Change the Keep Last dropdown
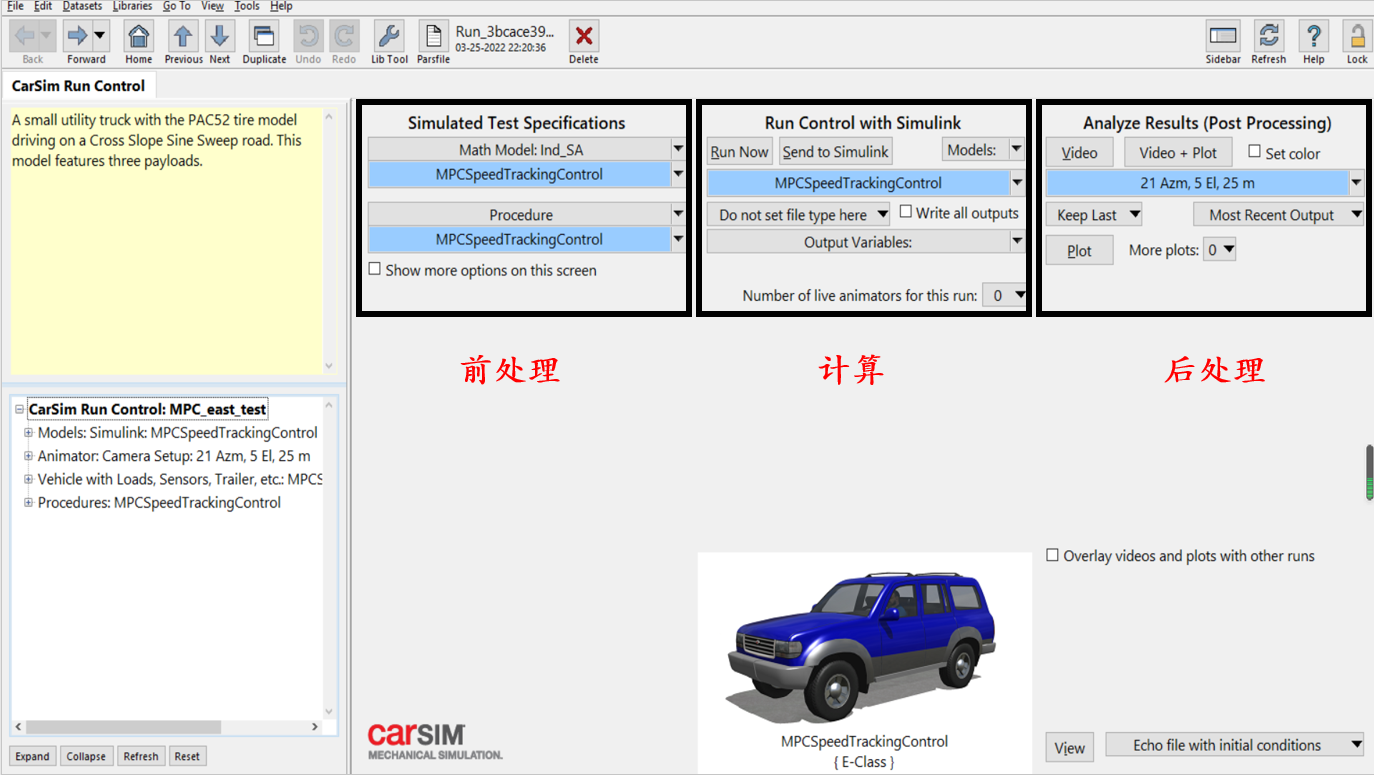Screen dimensions: 1374x775 (1093, 214)
